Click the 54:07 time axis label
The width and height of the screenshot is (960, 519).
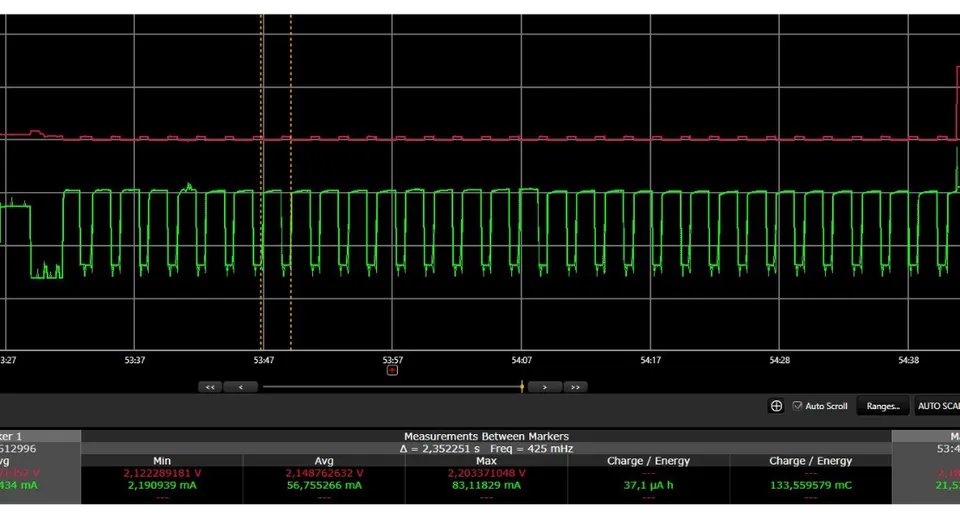pyautogui.click(x=522, y=360)
